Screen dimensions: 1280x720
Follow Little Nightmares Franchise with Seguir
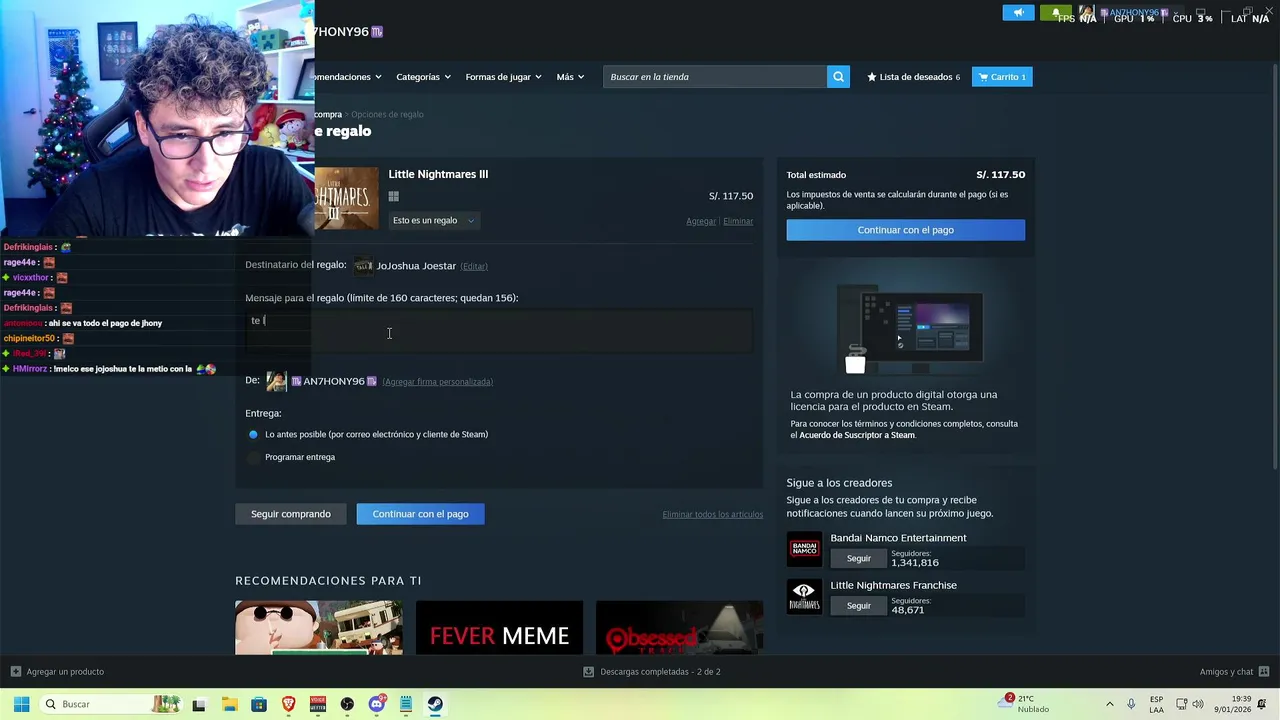[x=859, y=605]
